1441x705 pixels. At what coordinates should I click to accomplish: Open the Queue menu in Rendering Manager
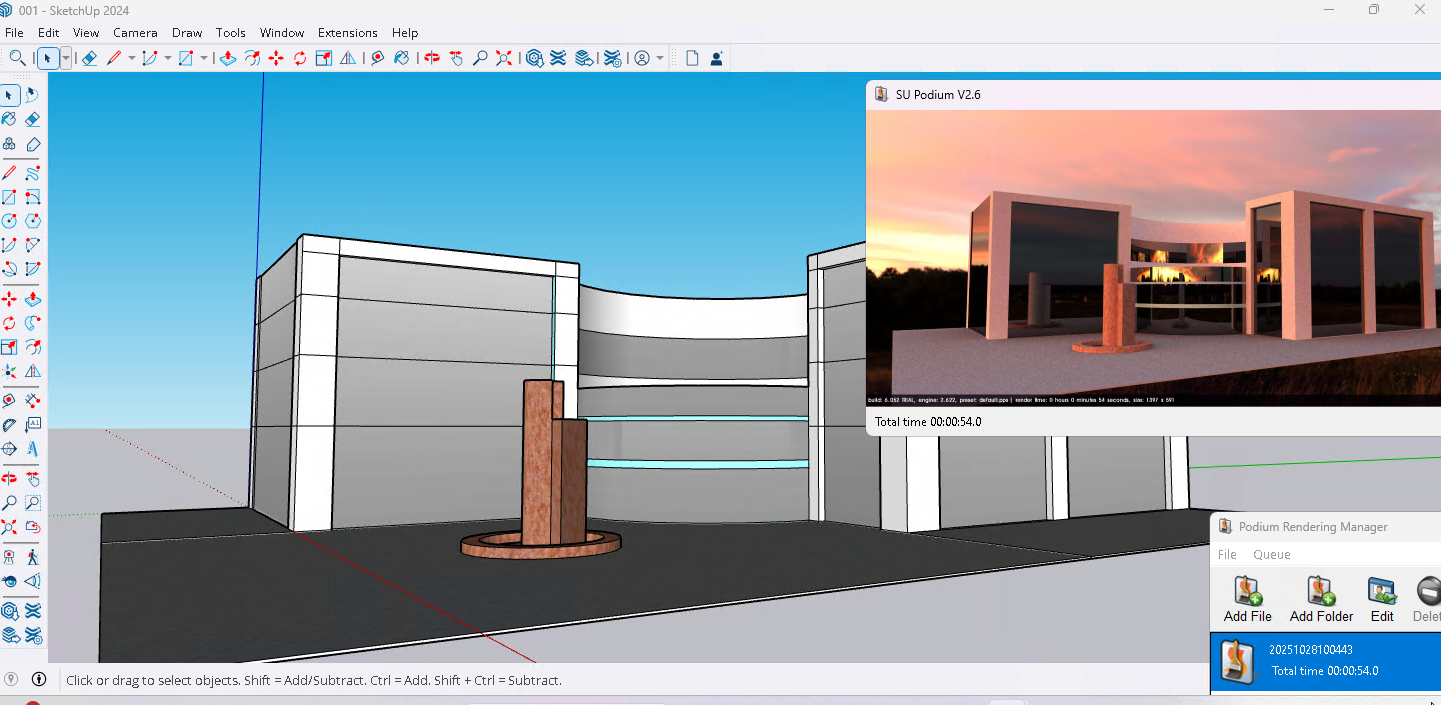point(1271,555)
